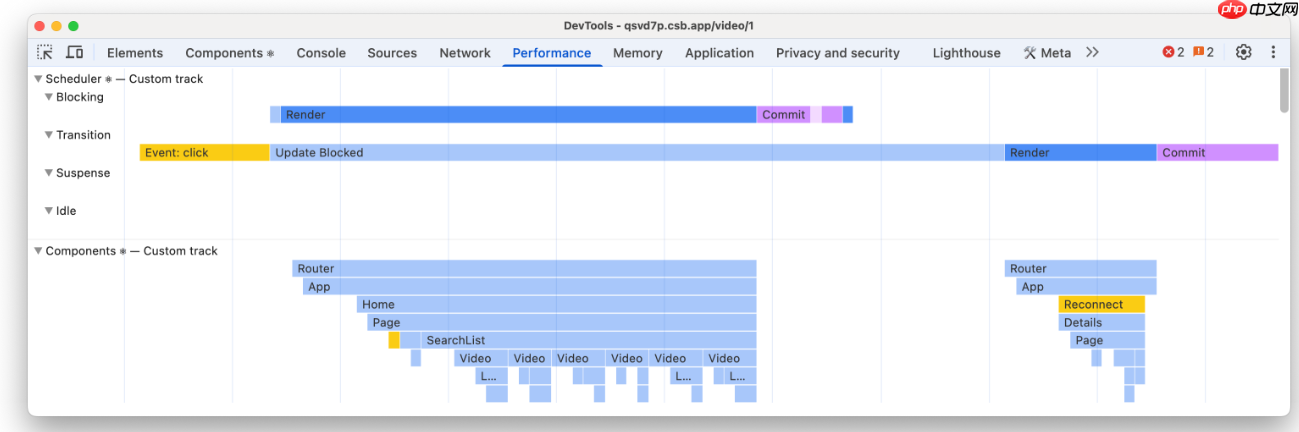Open the Lighthouse tab

(x=966, y=53)
